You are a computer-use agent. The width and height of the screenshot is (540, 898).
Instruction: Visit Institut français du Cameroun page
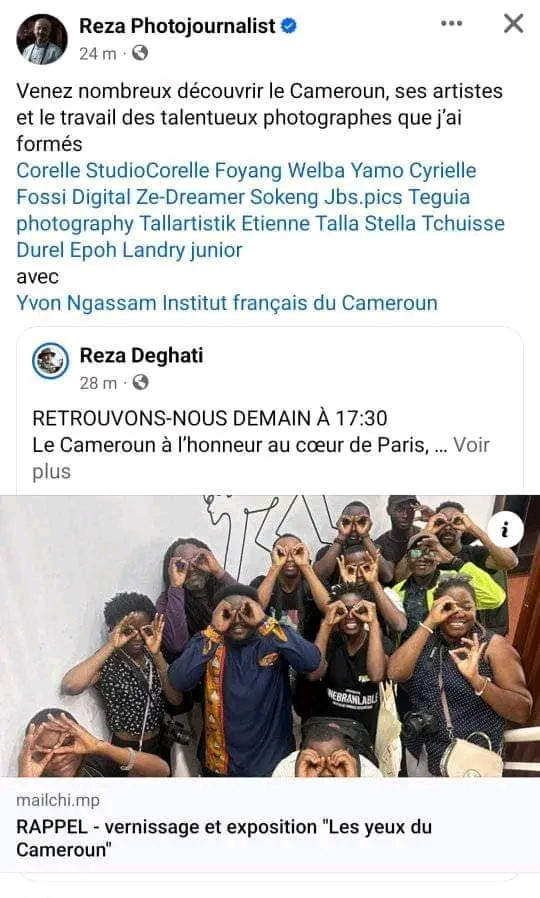point(300,302)
